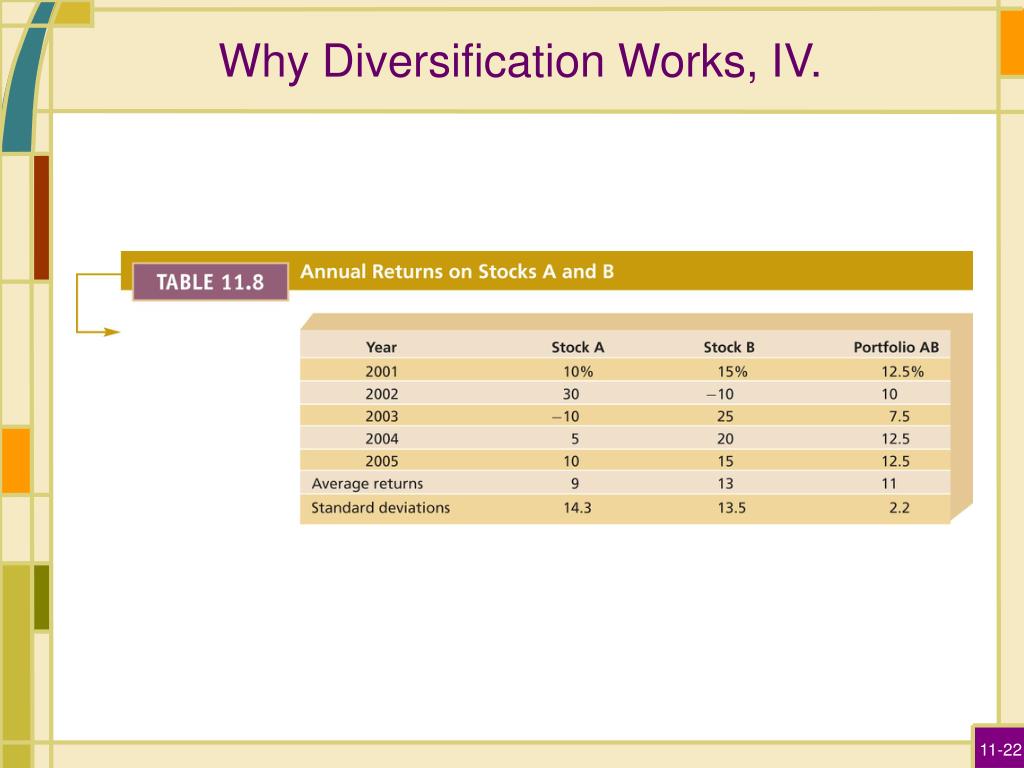Click the year cell "2002"
The width and height of the screenshot is (1024, 768).
(x=381, y=394)
